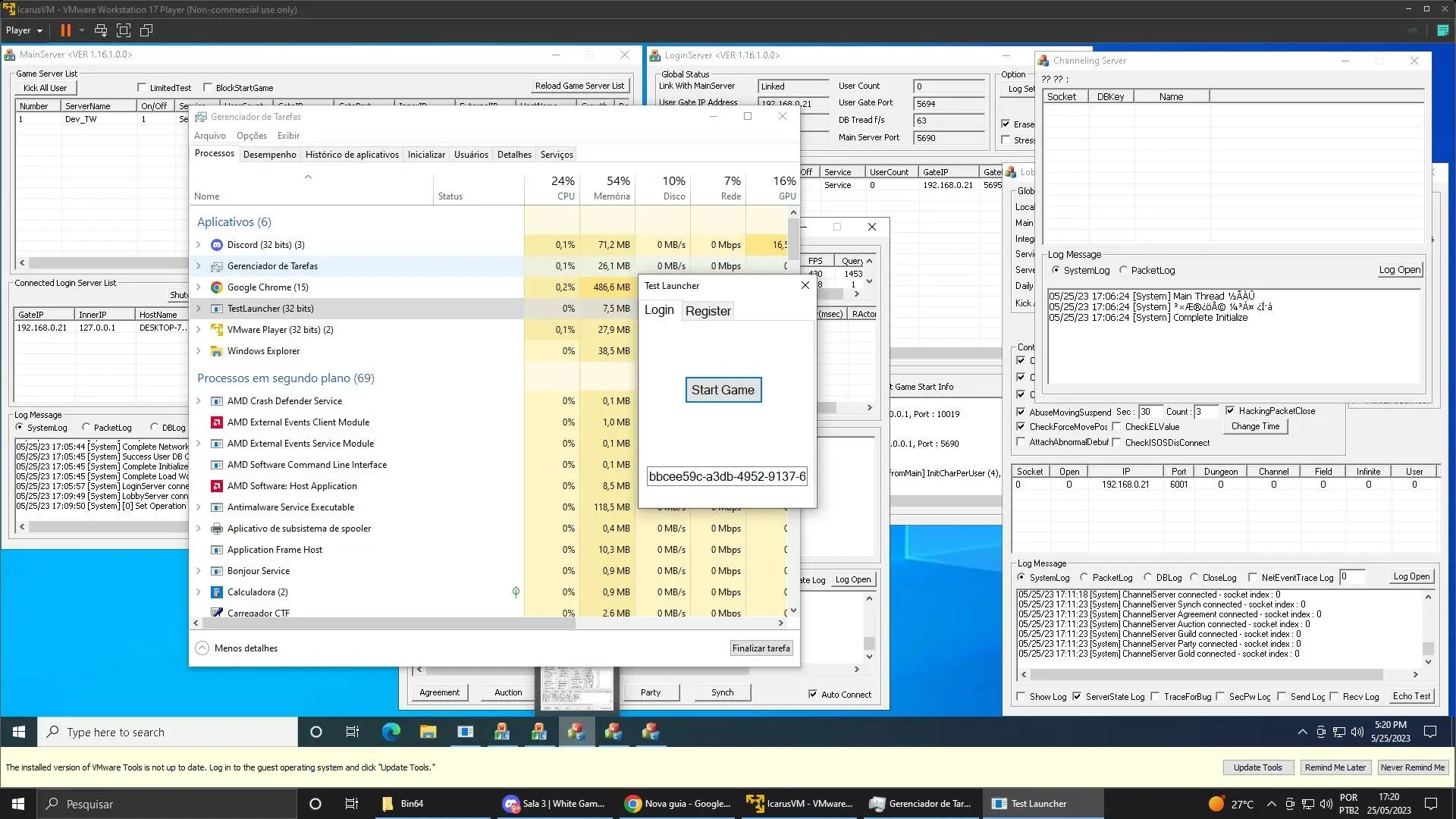Select Google Chrome process icon
Image resolution: width=1456 pixels, height=819 pixels.
216,287
